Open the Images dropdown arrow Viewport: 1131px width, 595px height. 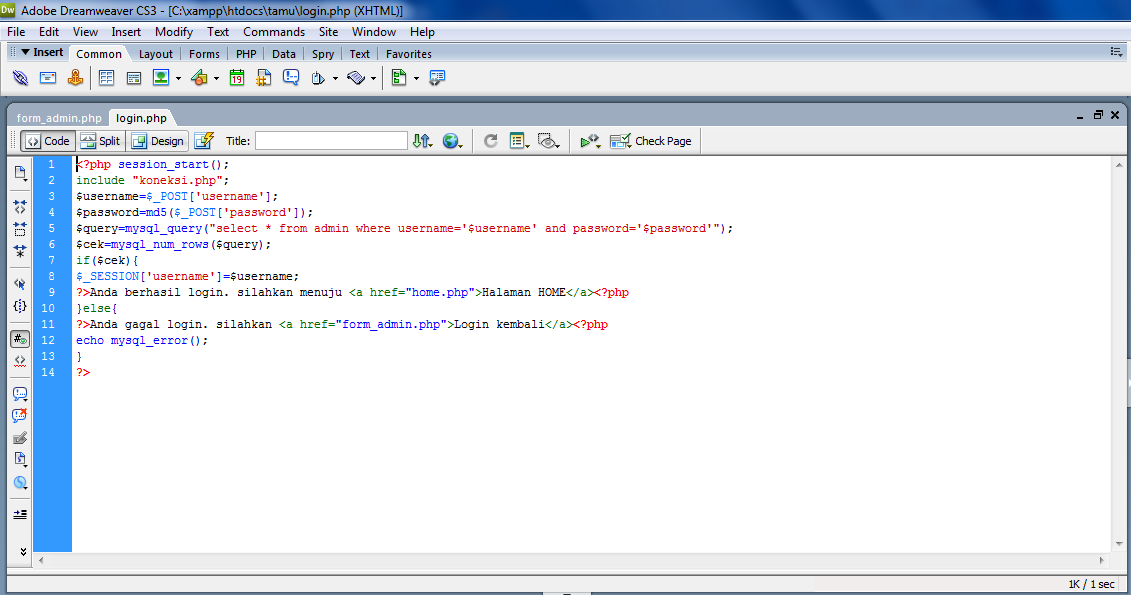[x=178, y=77]
